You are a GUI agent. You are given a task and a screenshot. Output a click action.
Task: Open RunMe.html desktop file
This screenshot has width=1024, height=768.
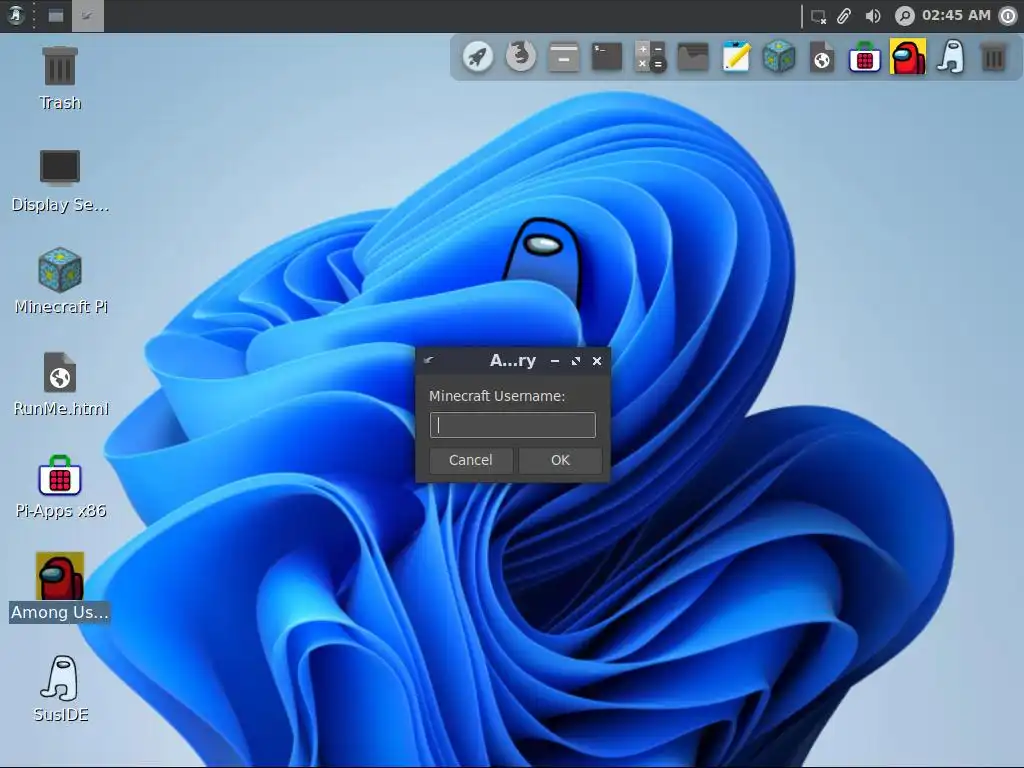[60, 385]
